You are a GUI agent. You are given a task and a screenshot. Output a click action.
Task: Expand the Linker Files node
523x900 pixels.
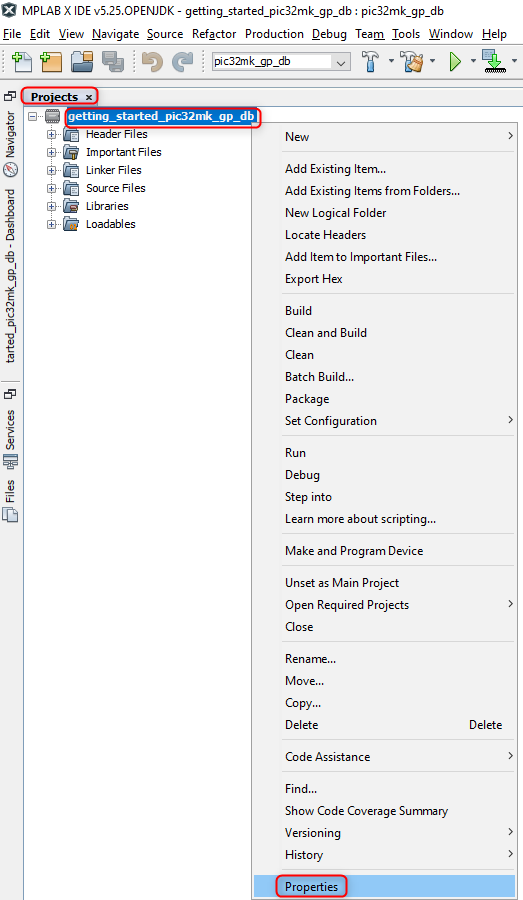click(52, 170)
